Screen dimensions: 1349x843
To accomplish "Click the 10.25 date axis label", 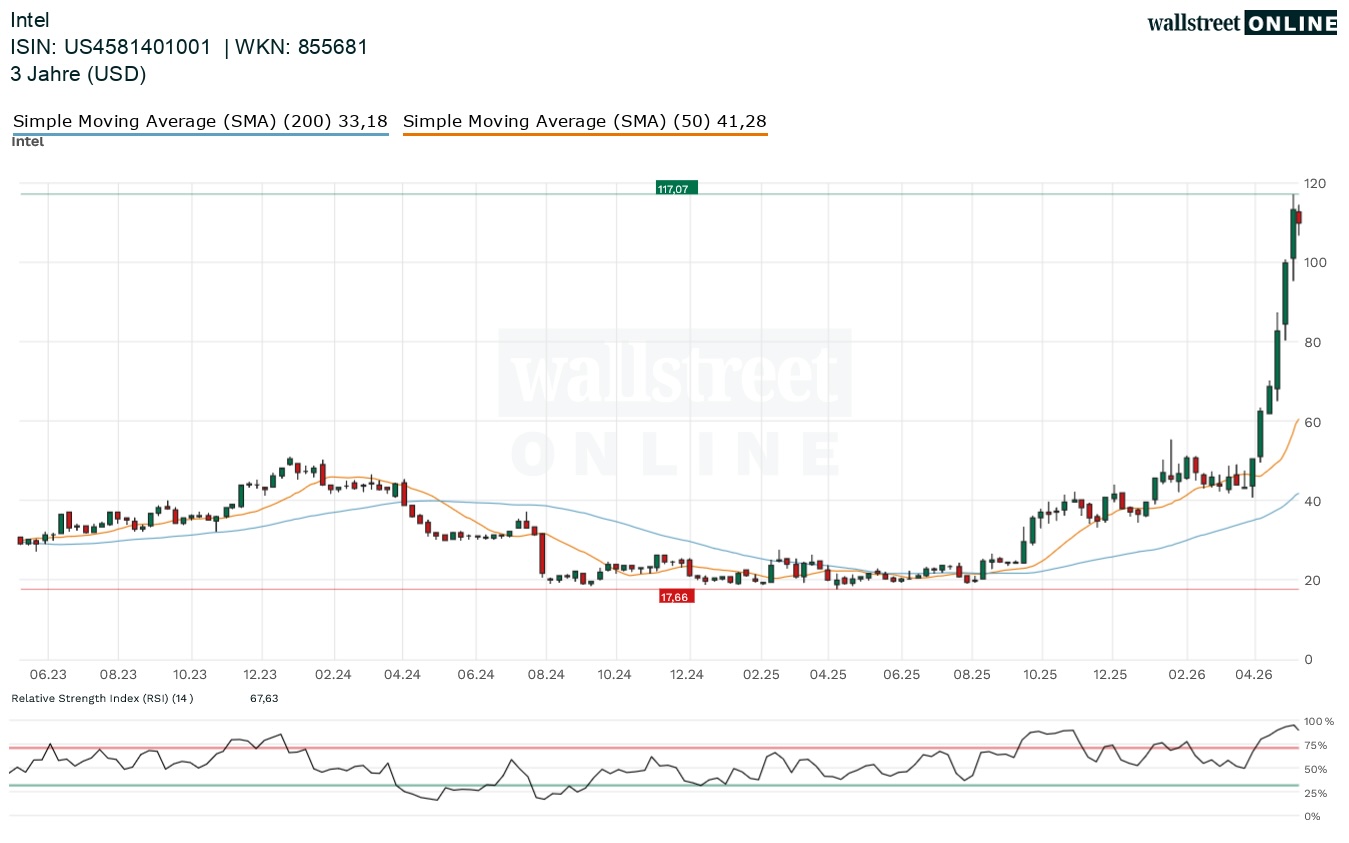I will (1041, 675).
